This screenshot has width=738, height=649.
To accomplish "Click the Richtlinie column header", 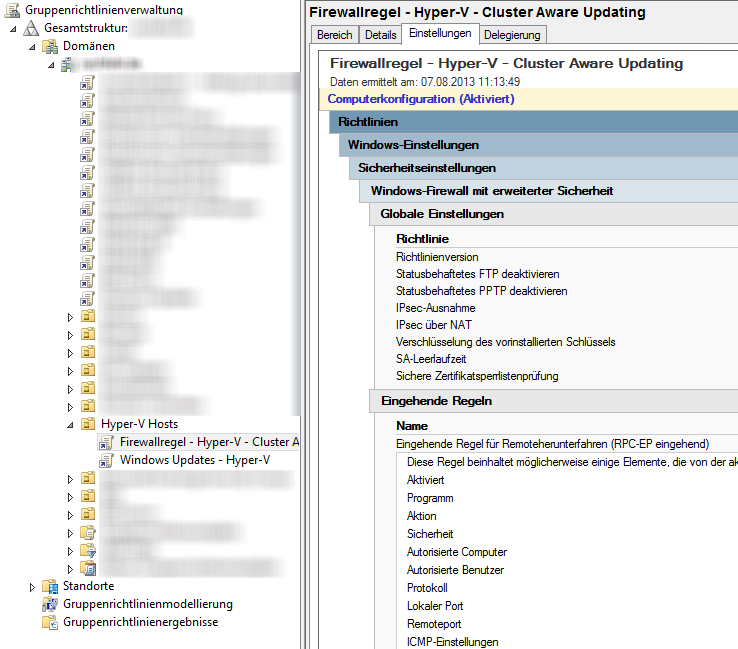I will pyautogui.click(x=422, y=239).
